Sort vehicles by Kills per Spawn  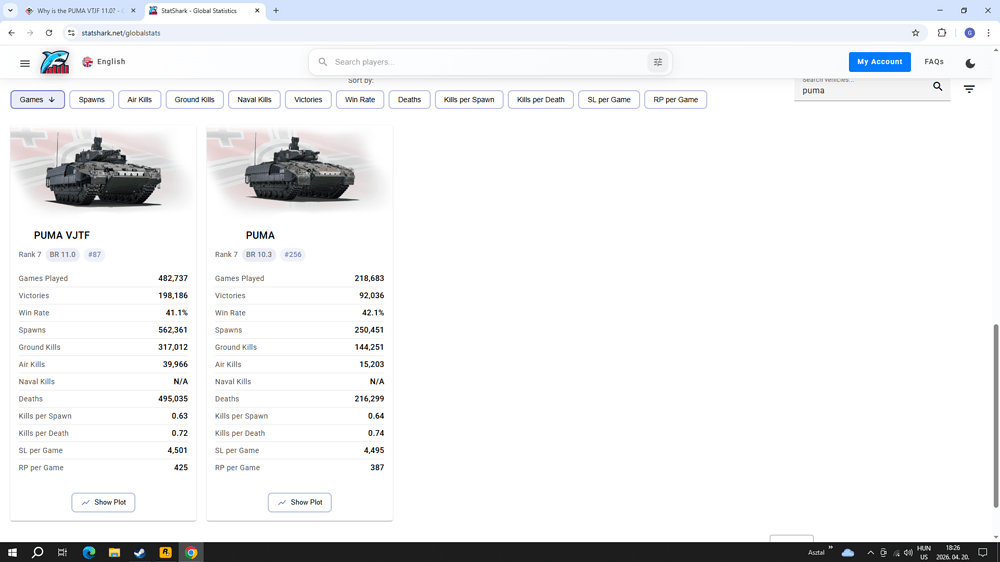[x=469, y=100]
